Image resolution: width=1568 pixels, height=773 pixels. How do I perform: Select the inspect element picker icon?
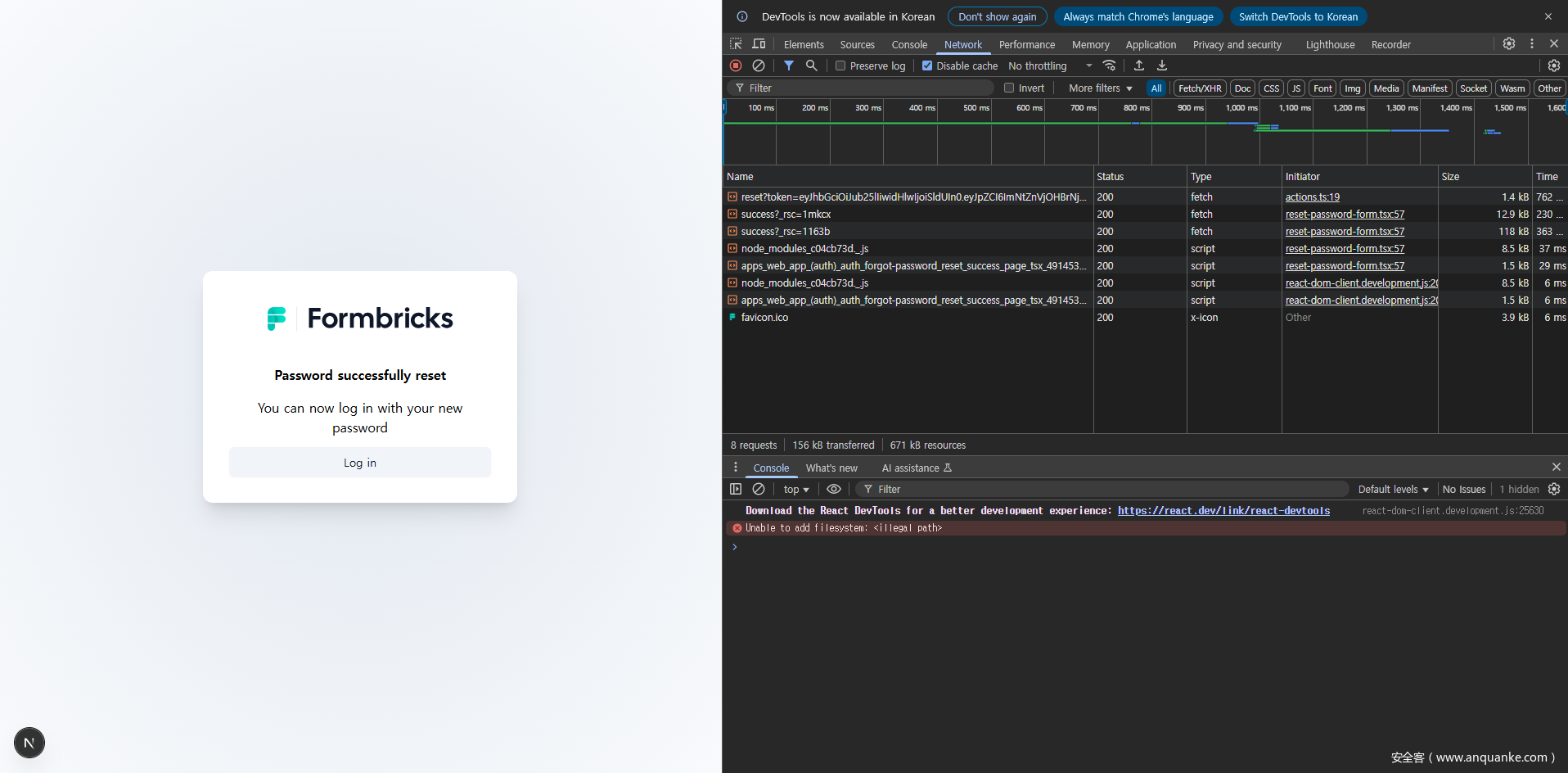(736, 44)
